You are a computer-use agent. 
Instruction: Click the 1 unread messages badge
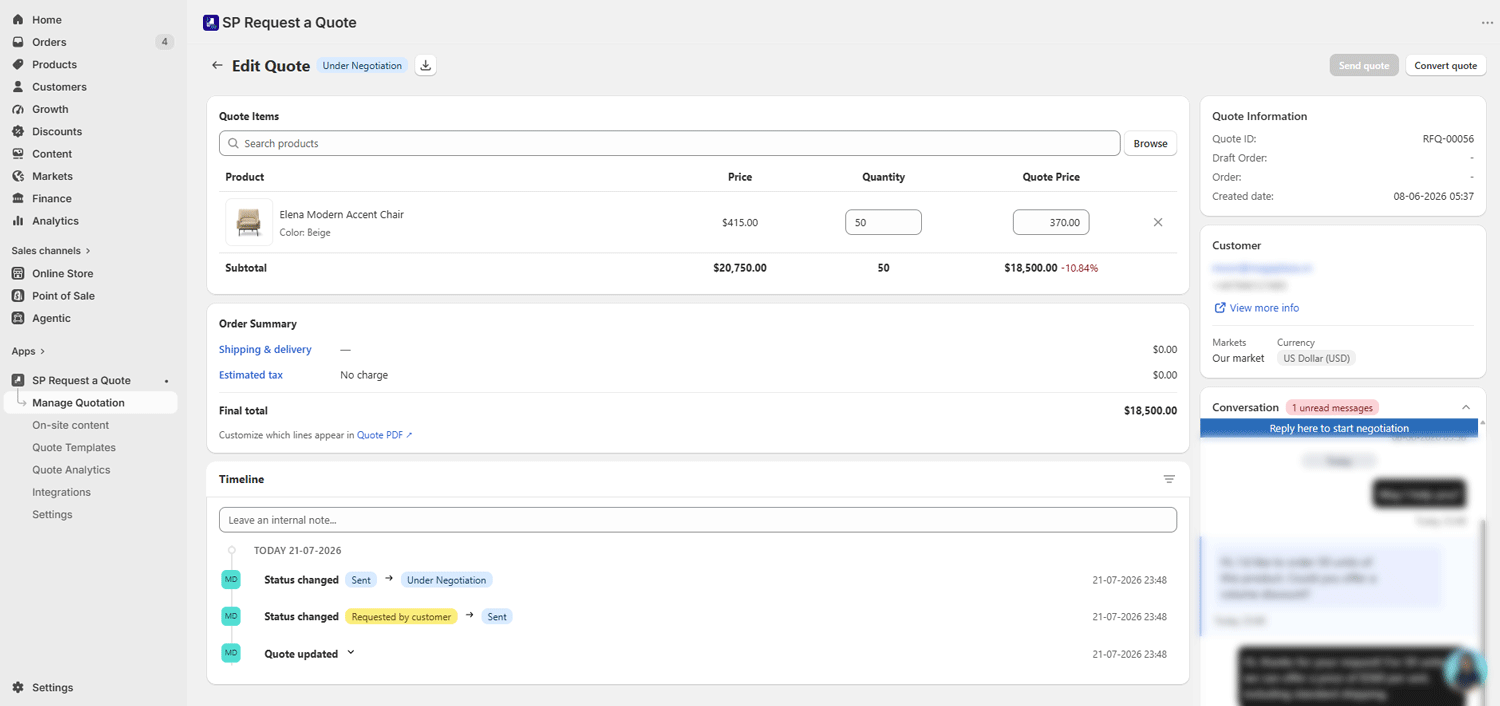click(1332, 408)
